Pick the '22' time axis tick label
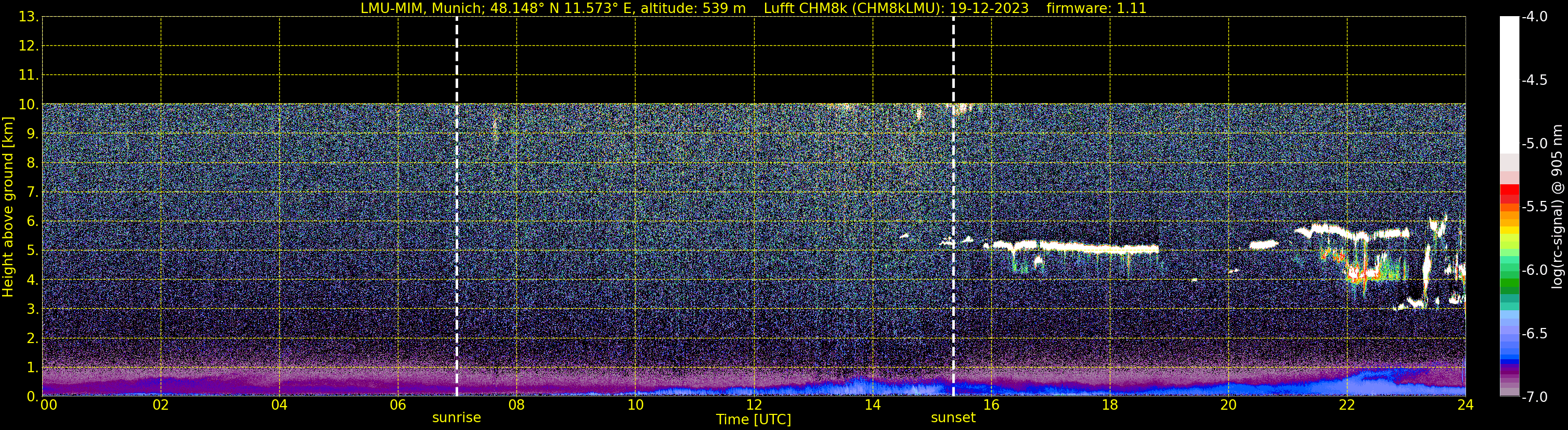This screenshot has height=430, width=1568. pyautogui.click(x=1347, y=405)
